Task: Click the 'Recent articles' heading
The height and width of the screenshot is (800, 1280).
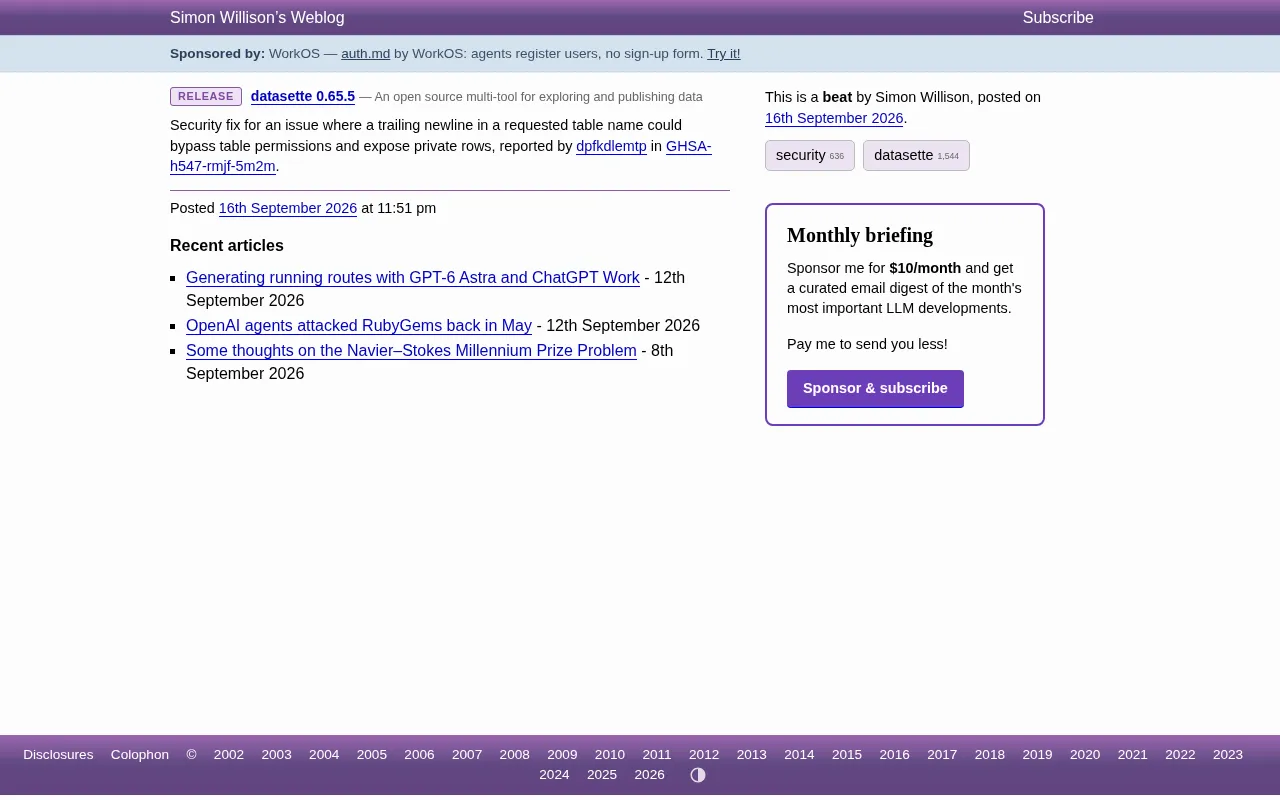Action: [227, 246]
